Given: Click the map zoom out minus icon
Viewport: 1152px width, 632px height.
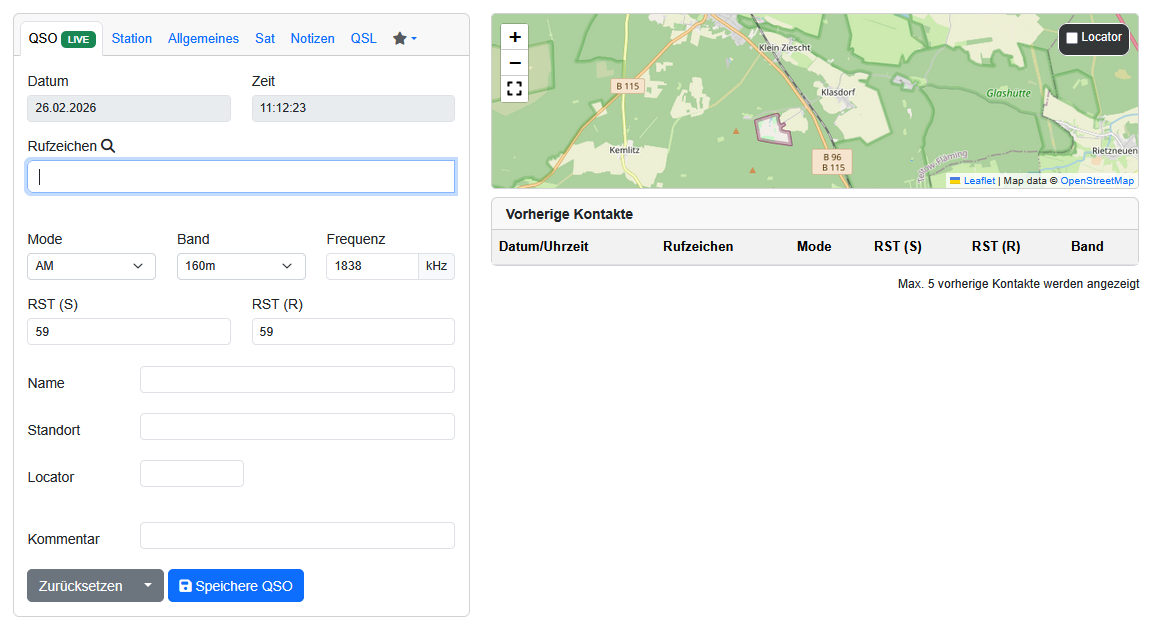Looking at the screenshot, I should point(515,63).
